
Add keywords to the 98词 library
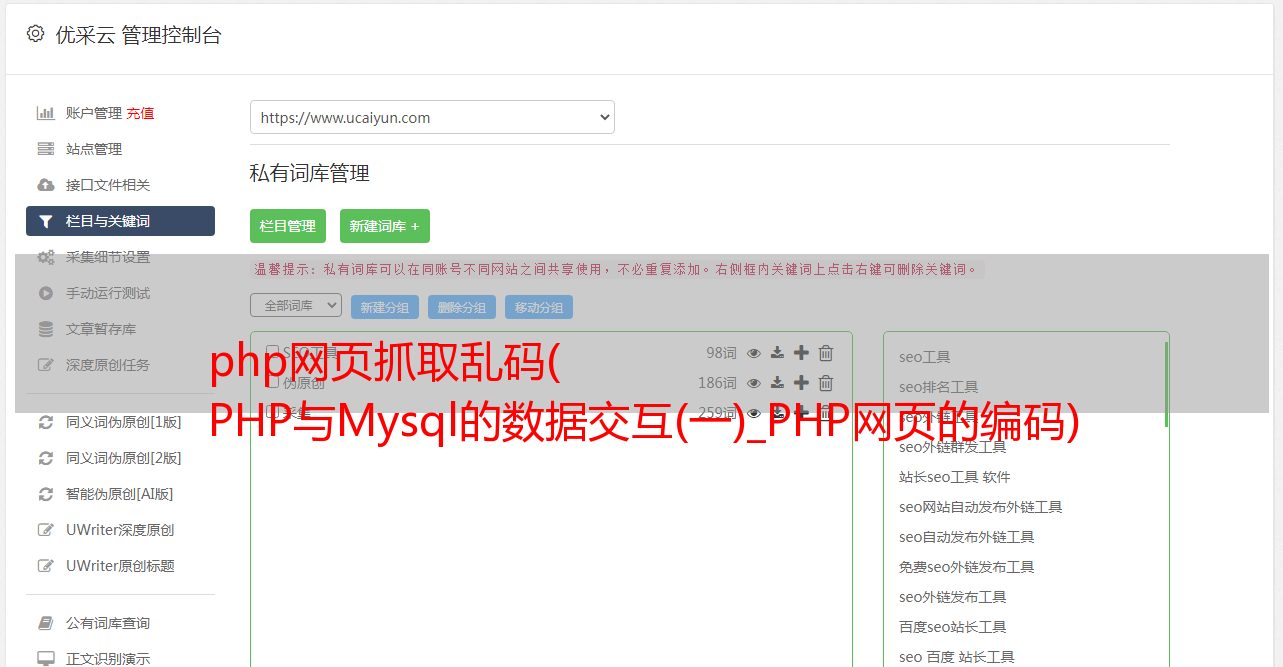801,353
